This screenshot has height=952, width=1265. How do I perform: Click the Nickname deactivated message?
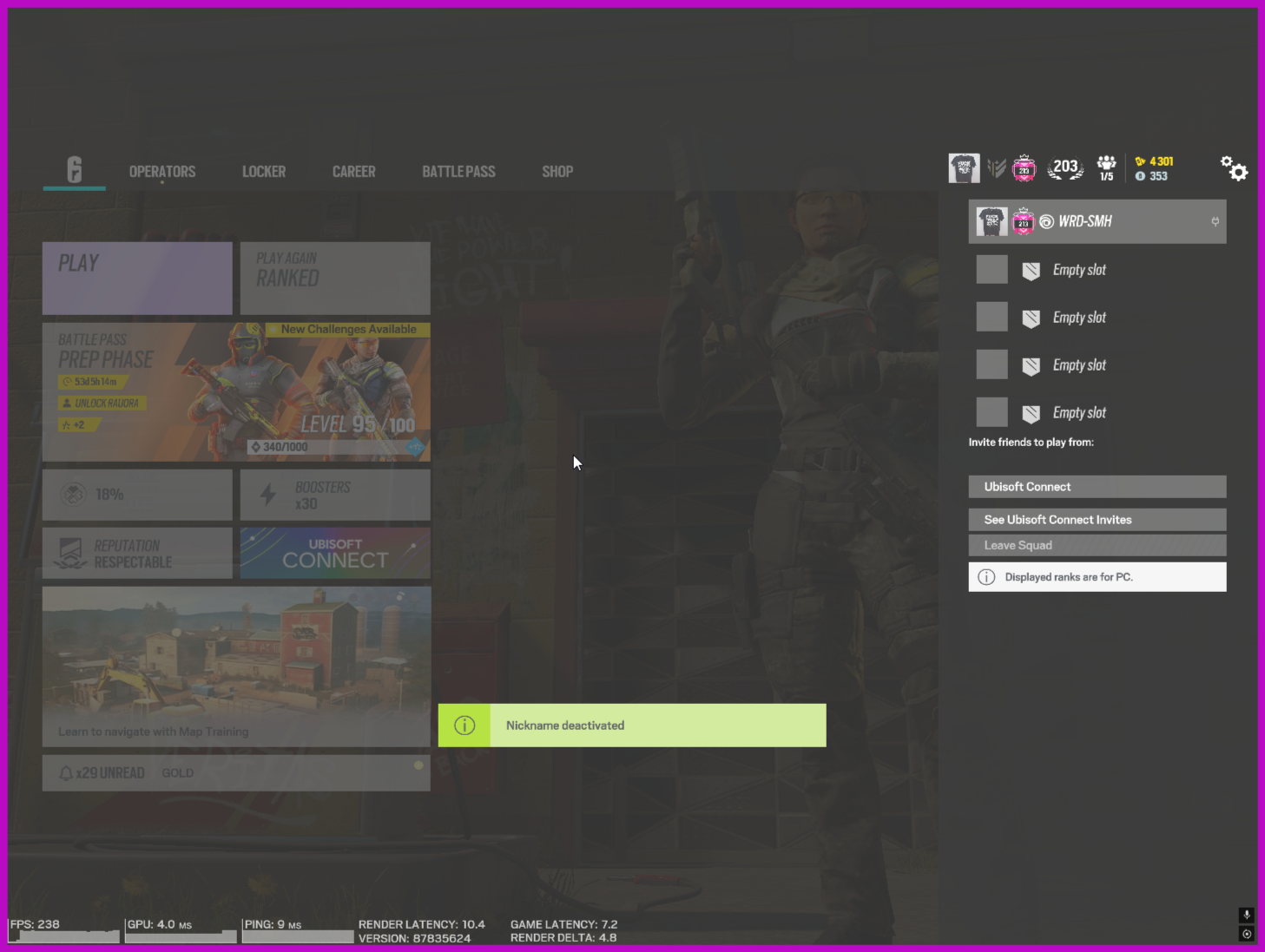point(565,725)
